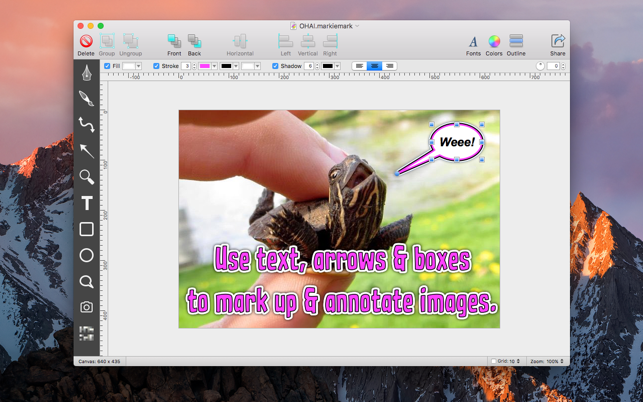Viewport: 643px width, 402px height.
Task: Select the Brush tool
Action: pyautogui.click(x=87, y=98)
